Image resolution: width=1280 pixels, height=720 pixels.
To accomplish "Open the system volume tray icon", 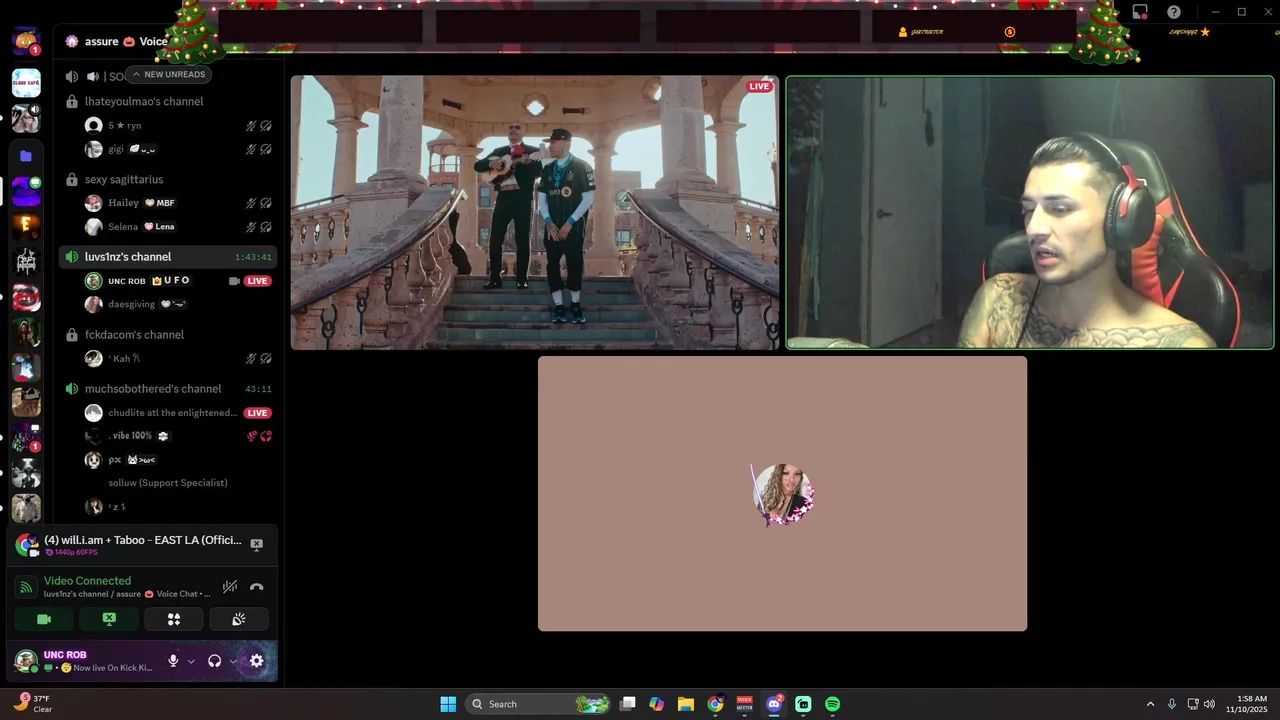I will click(1209, 704).
